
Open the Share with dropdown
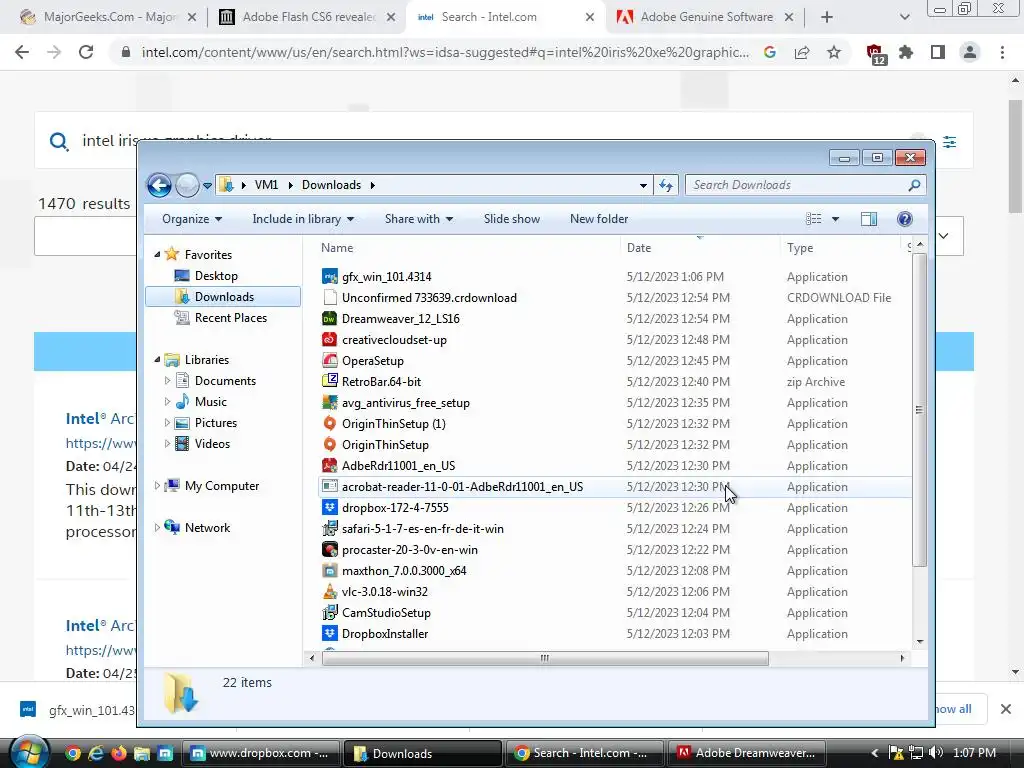pos(419,219)
